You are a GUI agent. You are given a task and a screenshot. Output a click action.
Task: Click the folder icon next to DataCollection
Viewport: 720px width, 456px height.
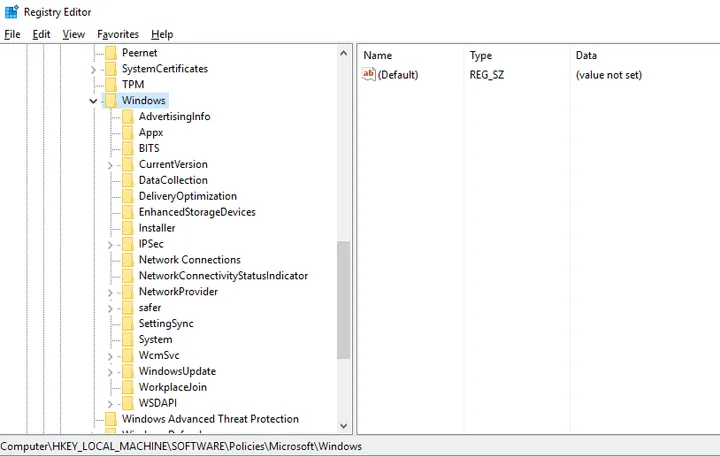126,180
